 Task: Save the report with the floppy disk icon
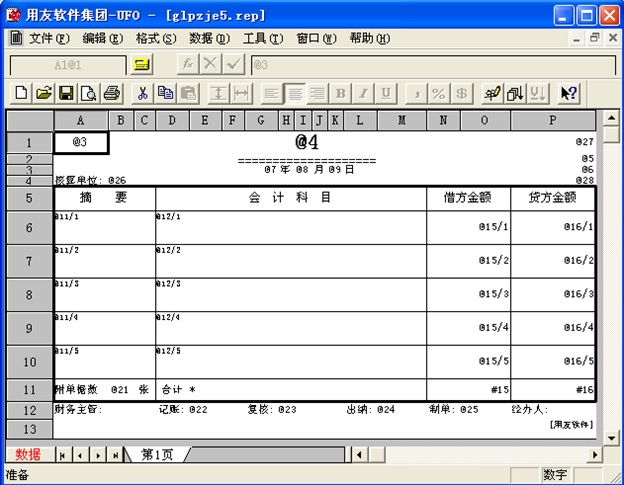coord(66,93)
